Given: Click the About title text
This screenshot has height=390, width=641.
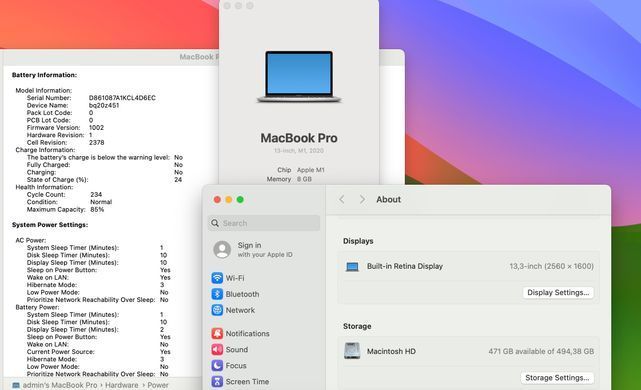Looking at the screenshot, I should pyautogui.click(x=388, y=199).
